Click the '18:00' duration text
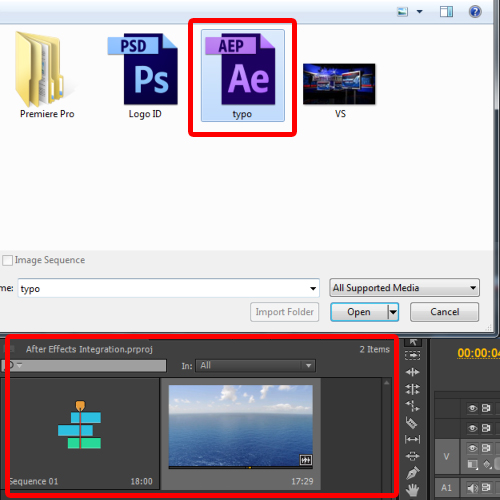The width and height of the screenshot is (500, 500). pyautogui.click(x=141, y=481)
